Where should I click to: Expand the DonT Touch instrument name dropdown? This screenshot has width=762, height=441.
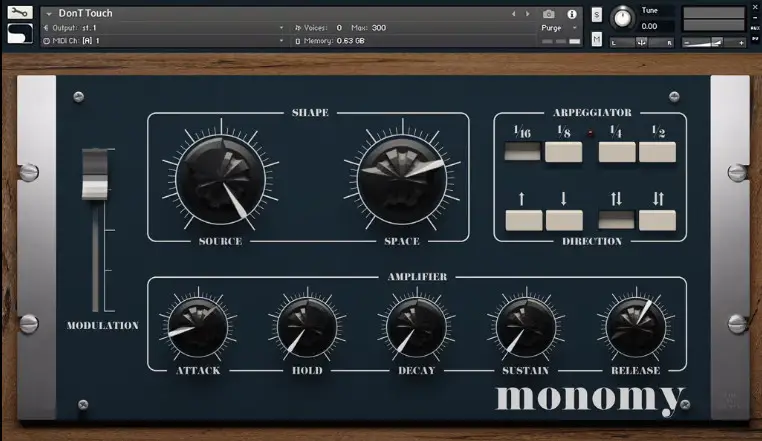pos(49,14)
